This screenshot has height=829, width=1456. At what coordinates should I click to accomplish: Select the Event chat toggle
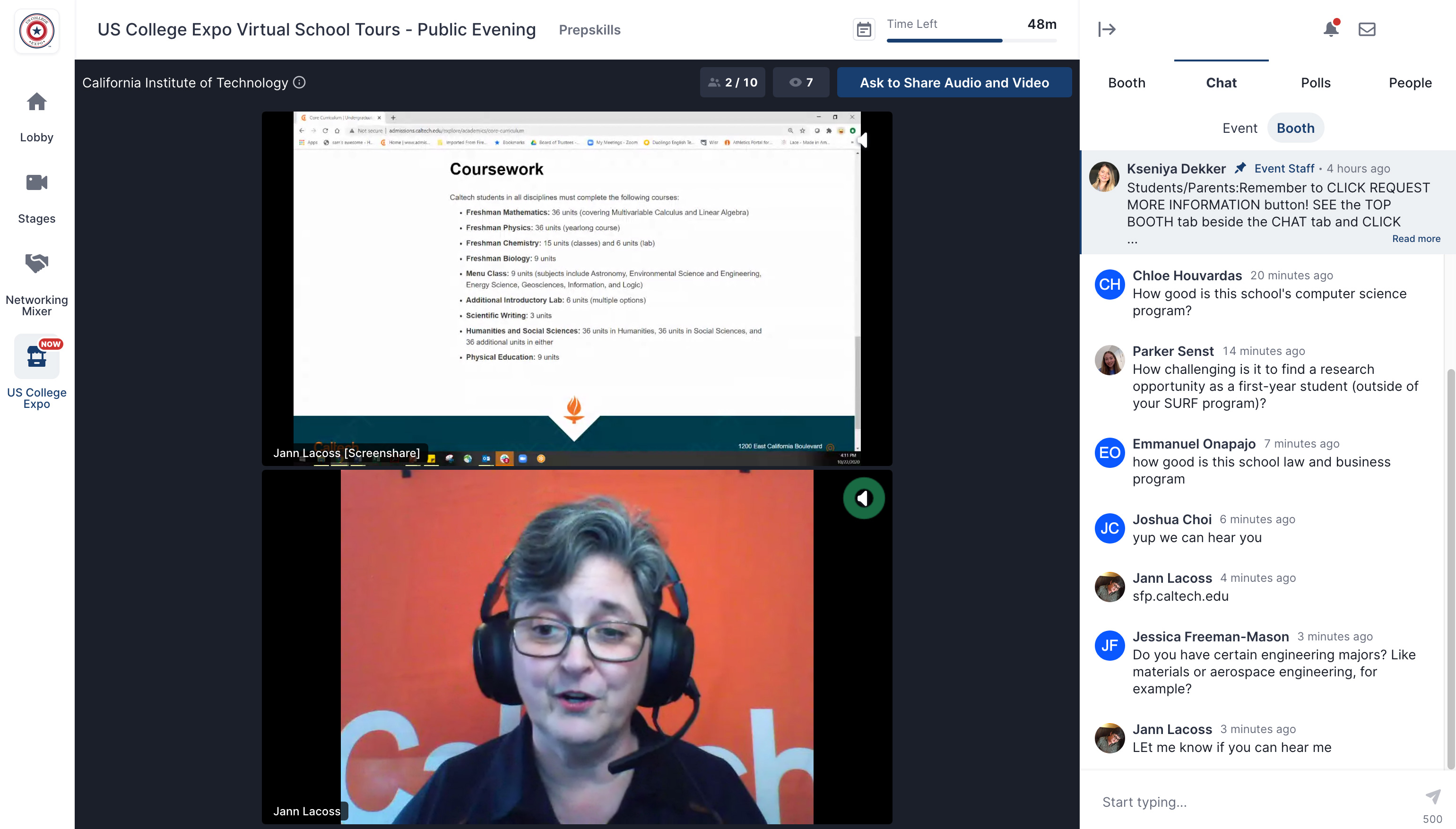coord(1239,128)
